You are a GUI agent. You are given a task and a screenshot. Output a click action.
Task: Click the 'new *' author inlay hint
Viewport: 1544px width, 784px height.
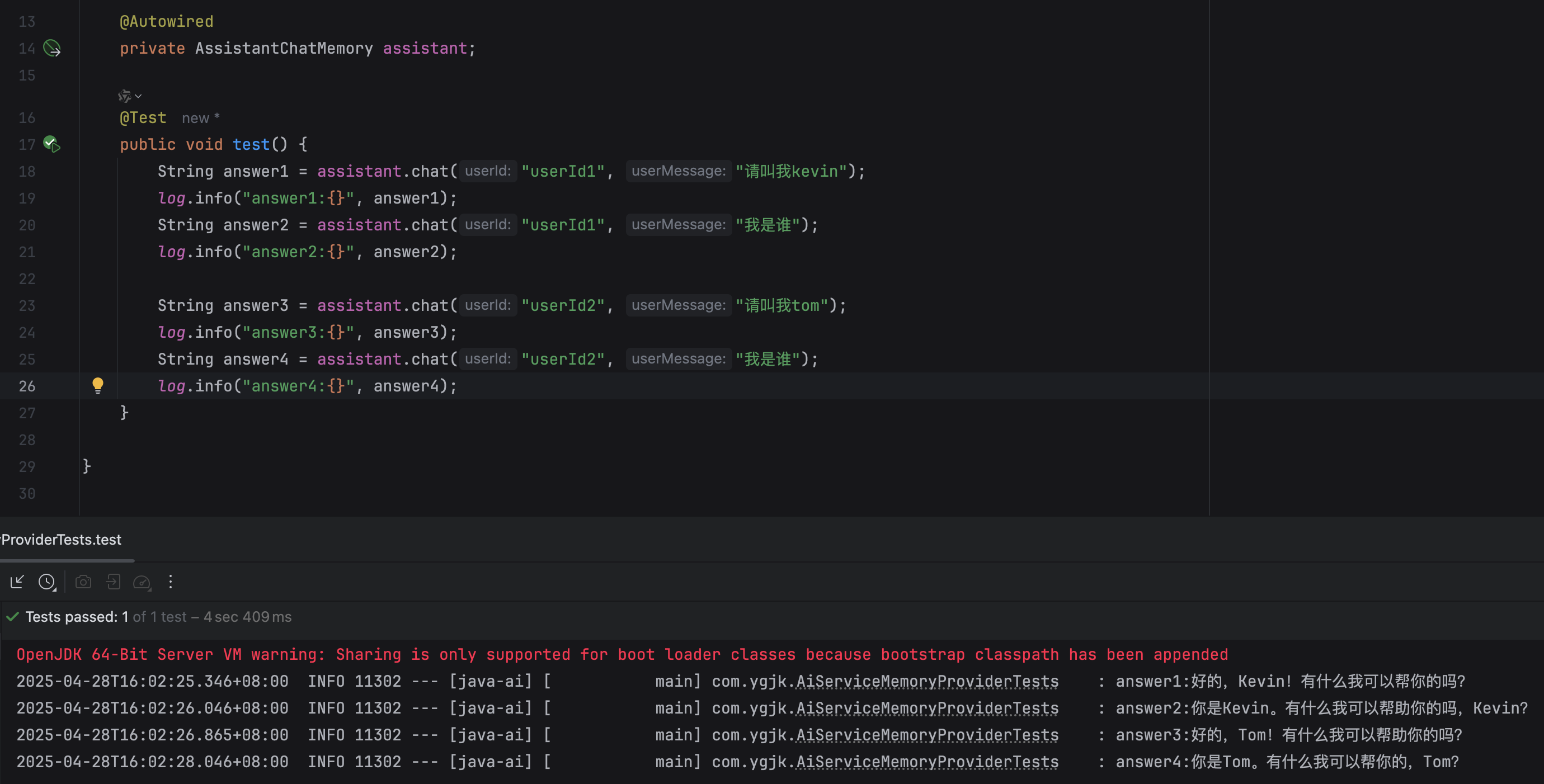point(200,118)
